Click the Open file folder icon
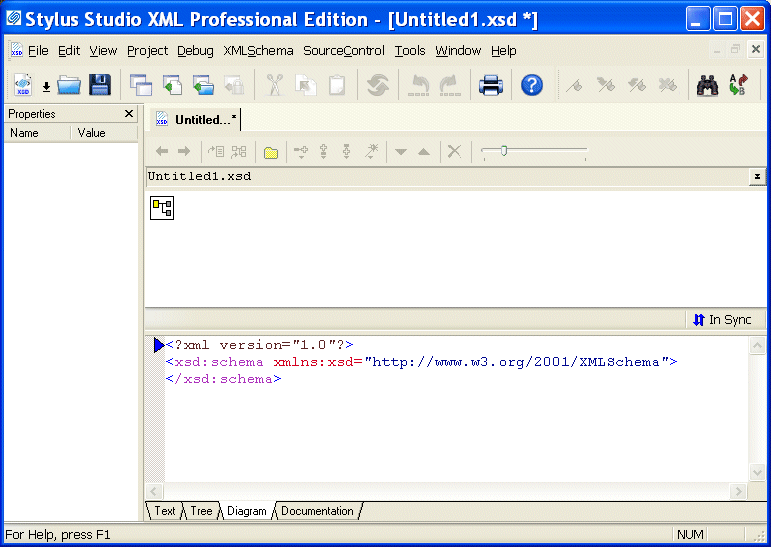 click(69, 86)
